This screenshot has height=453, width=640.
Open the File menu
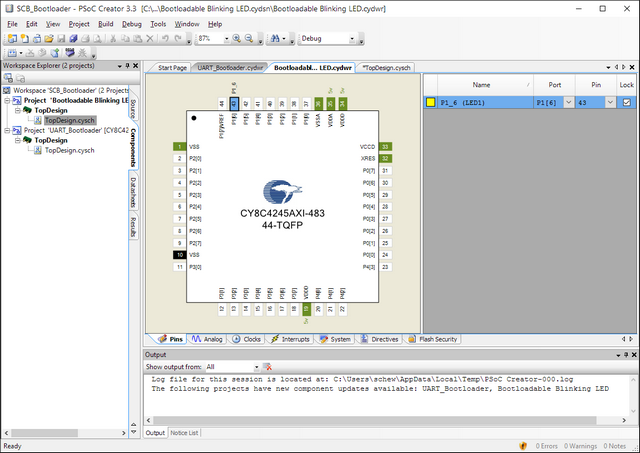tap(12, 24)
